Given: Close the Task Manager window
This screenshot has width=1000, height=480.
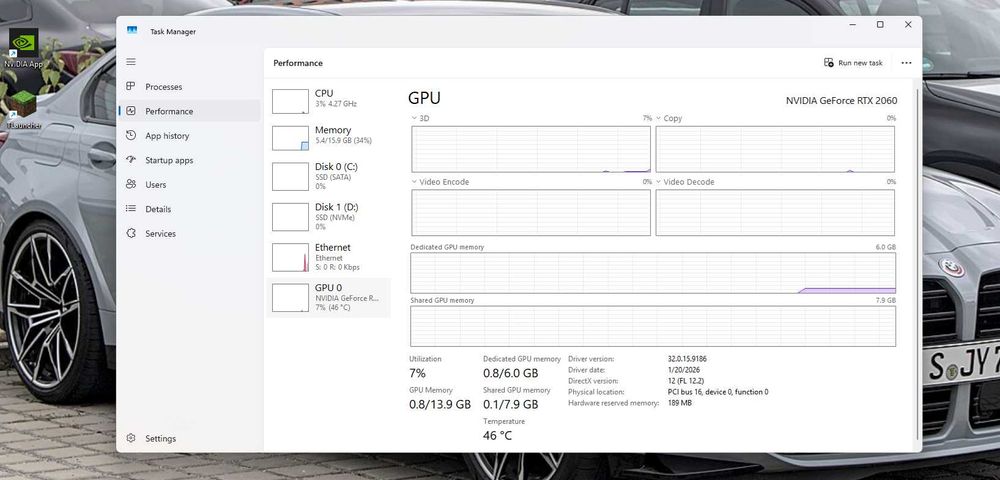Looking at the screenshot, I should coord(908,24).
